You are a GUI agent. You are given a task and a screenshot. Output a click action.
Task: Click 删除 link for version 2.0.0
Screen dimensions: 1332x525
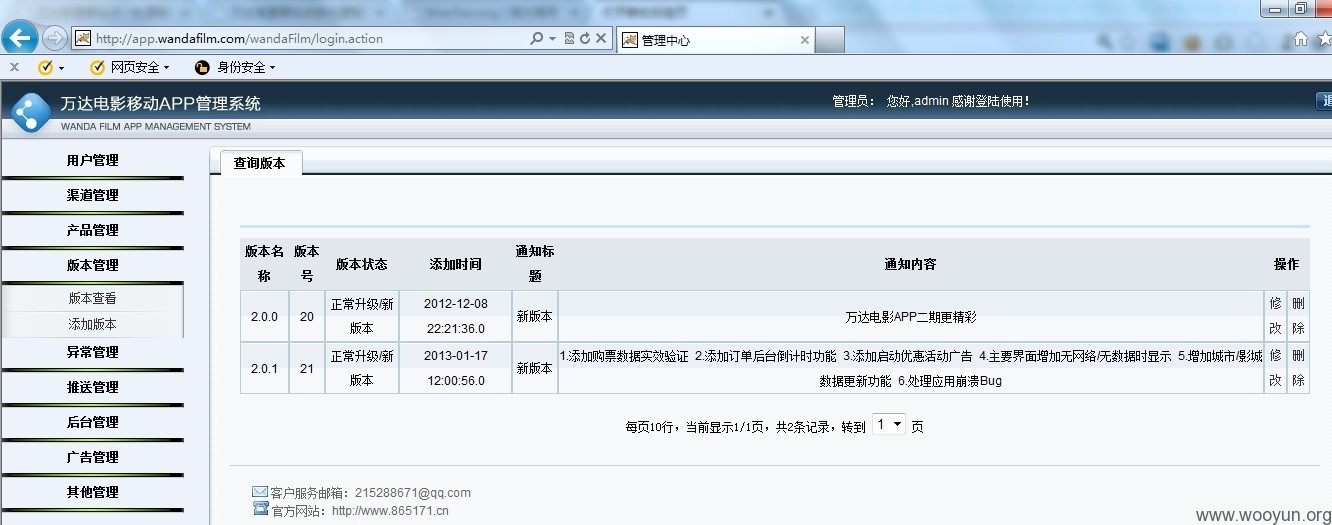click(x=1298, y=316)
